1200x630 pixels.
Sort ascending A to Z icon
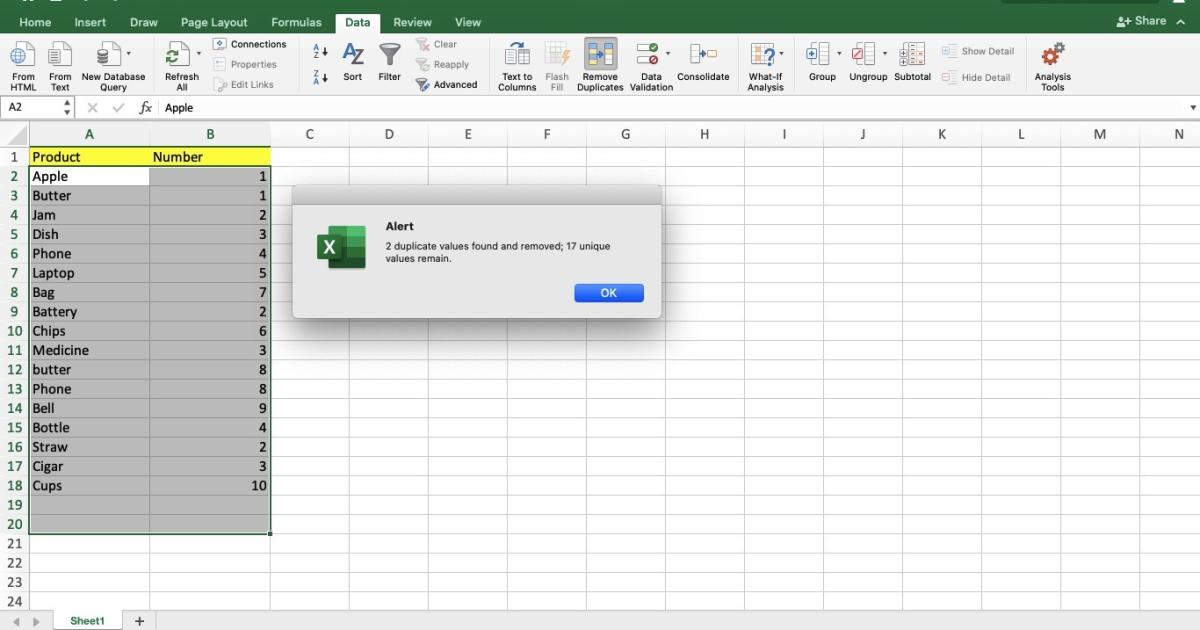[x=320, y=51]
